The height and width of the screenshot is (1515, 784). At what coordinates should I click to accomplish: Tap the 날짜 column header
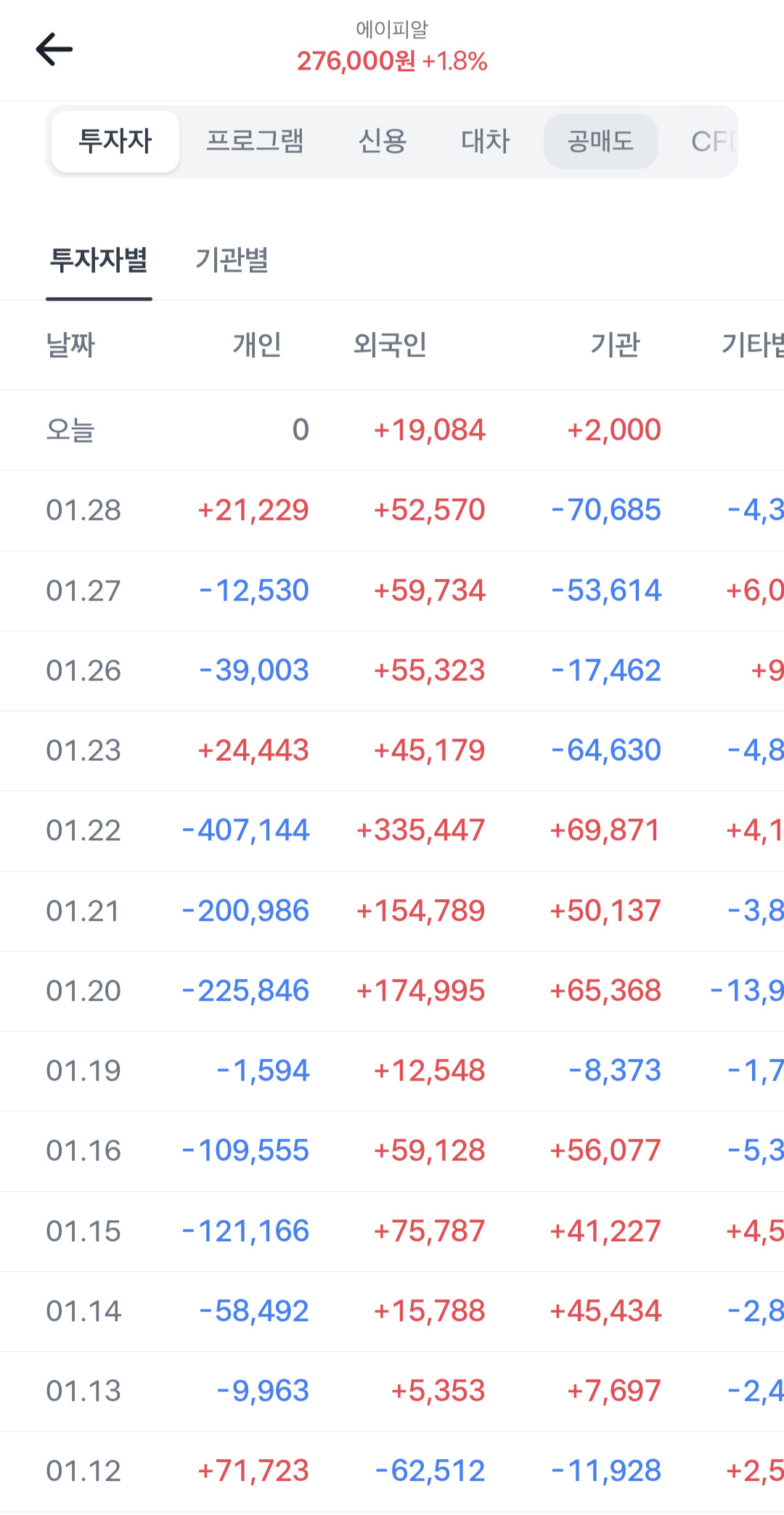(x=70, y=344)
